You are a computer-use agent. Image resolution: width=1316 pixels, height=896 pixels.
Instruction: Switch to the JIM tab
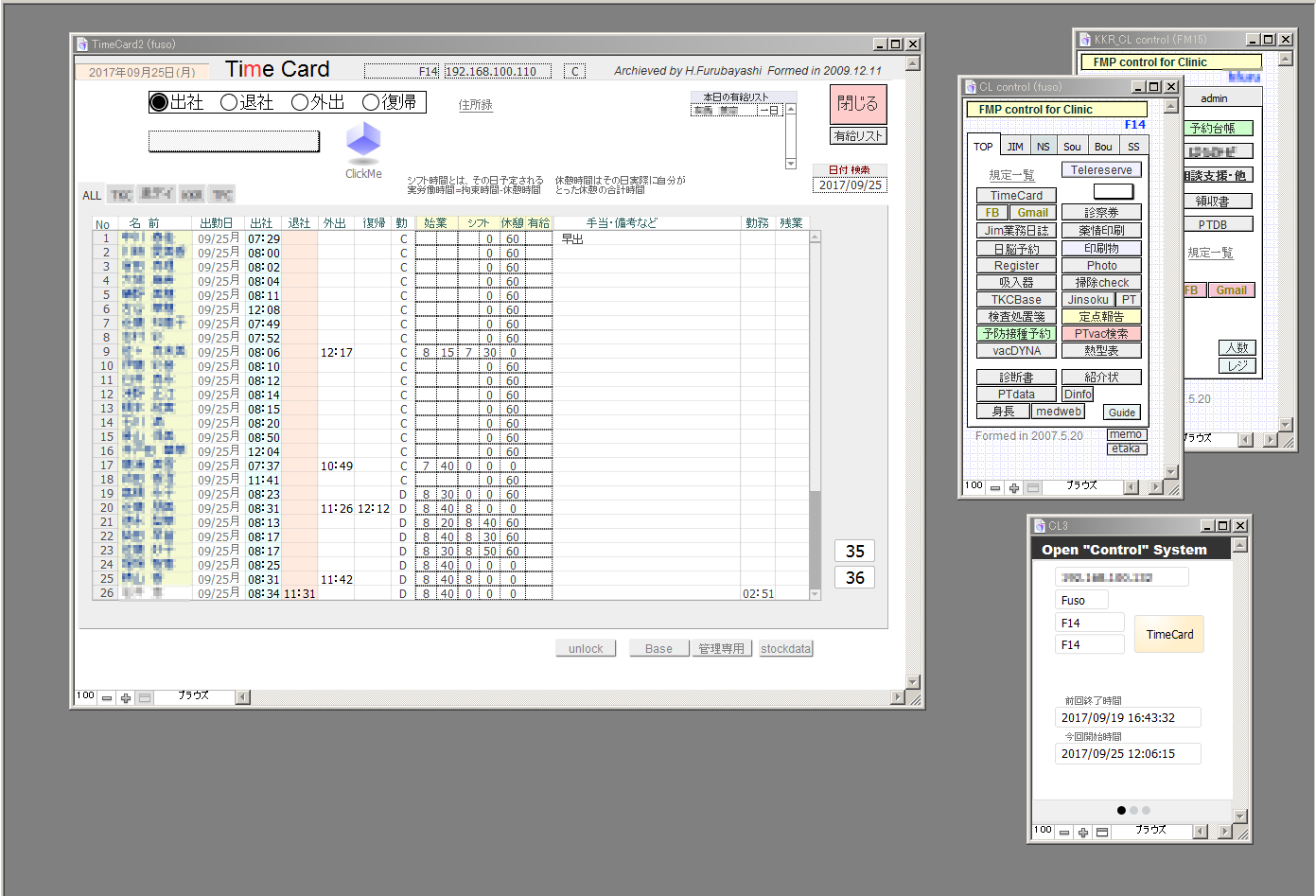coord(1015,147)
